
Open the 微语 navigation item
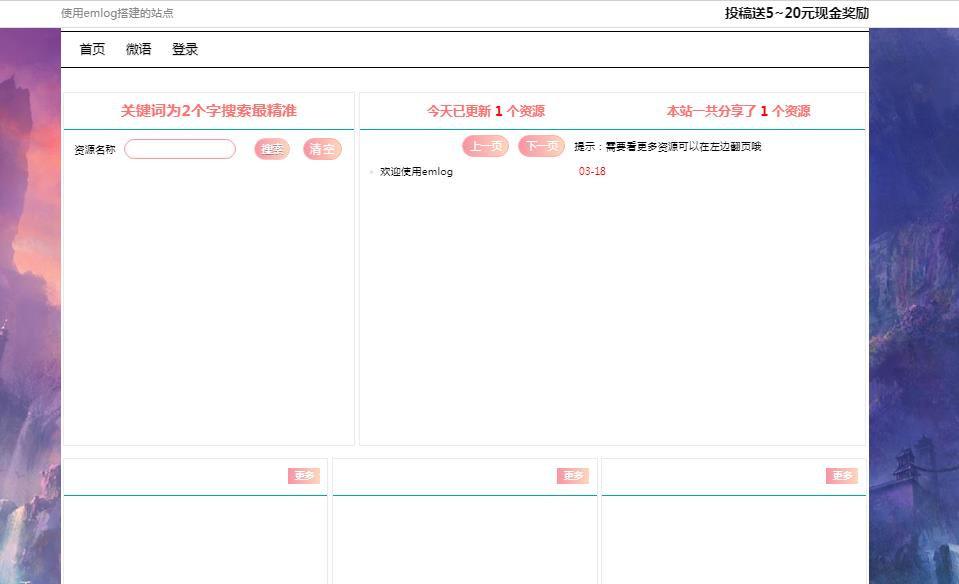[x=138, y=49]
